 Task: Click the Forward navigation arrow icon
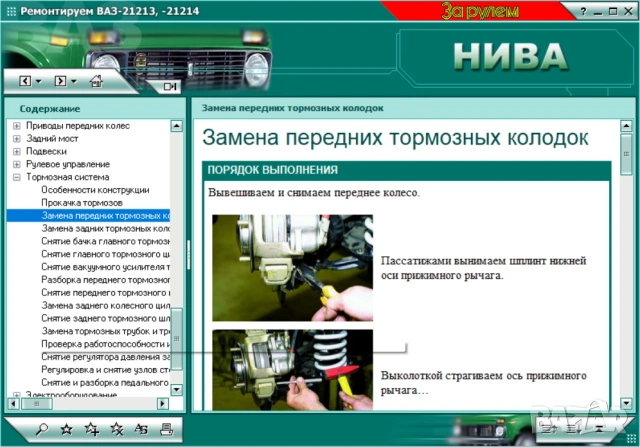(x=60, y=81)
